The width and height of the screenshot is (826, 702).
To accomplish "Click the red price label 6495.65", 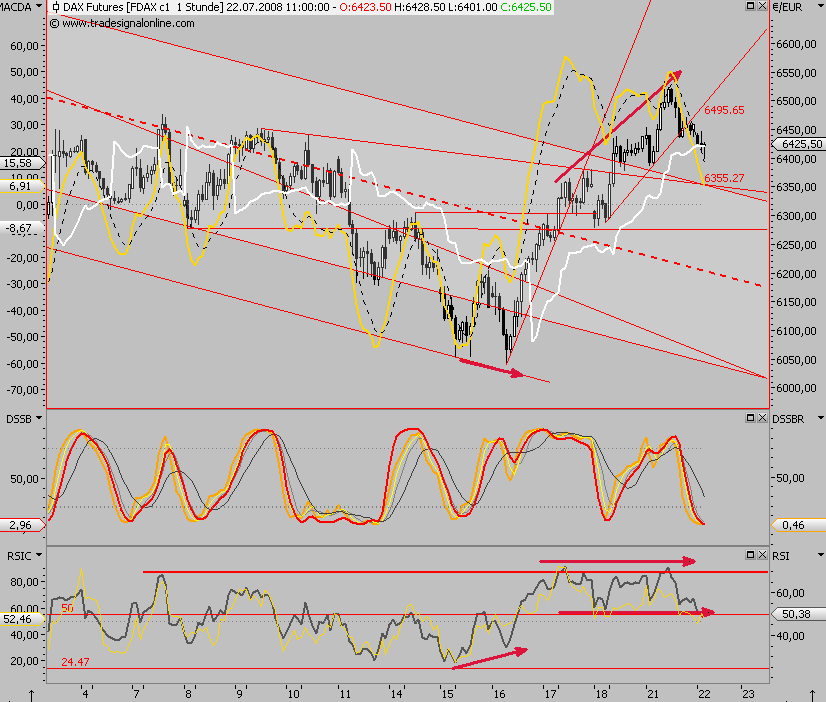I will (x=724, y=110).
